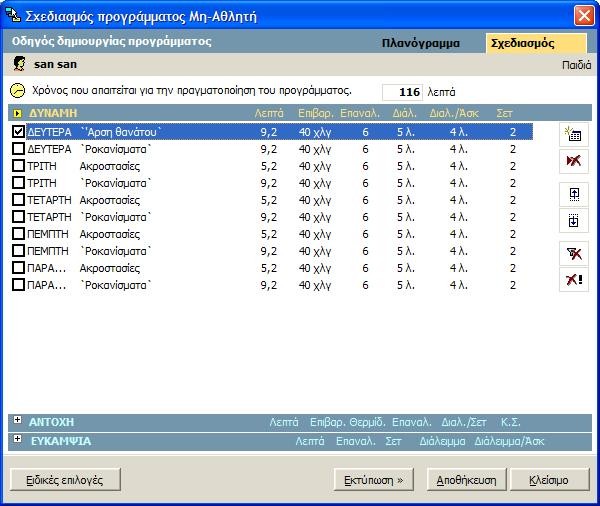
Task: Click the delete all red-X exclamation icon
Action: 573,279
